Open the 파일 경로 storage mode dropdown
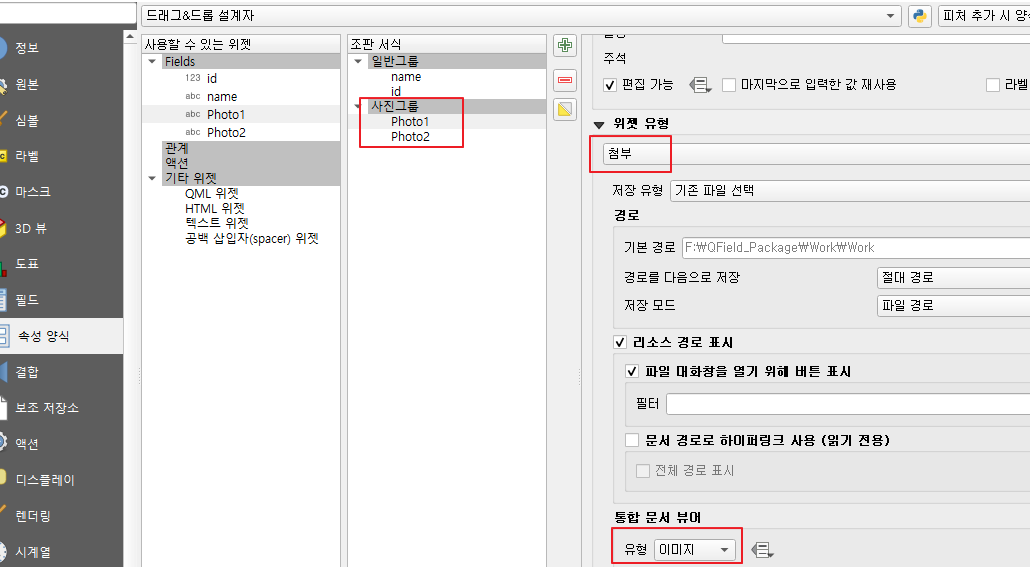Viewport: 1030px width, 567px height. click(x=953, y=306)
